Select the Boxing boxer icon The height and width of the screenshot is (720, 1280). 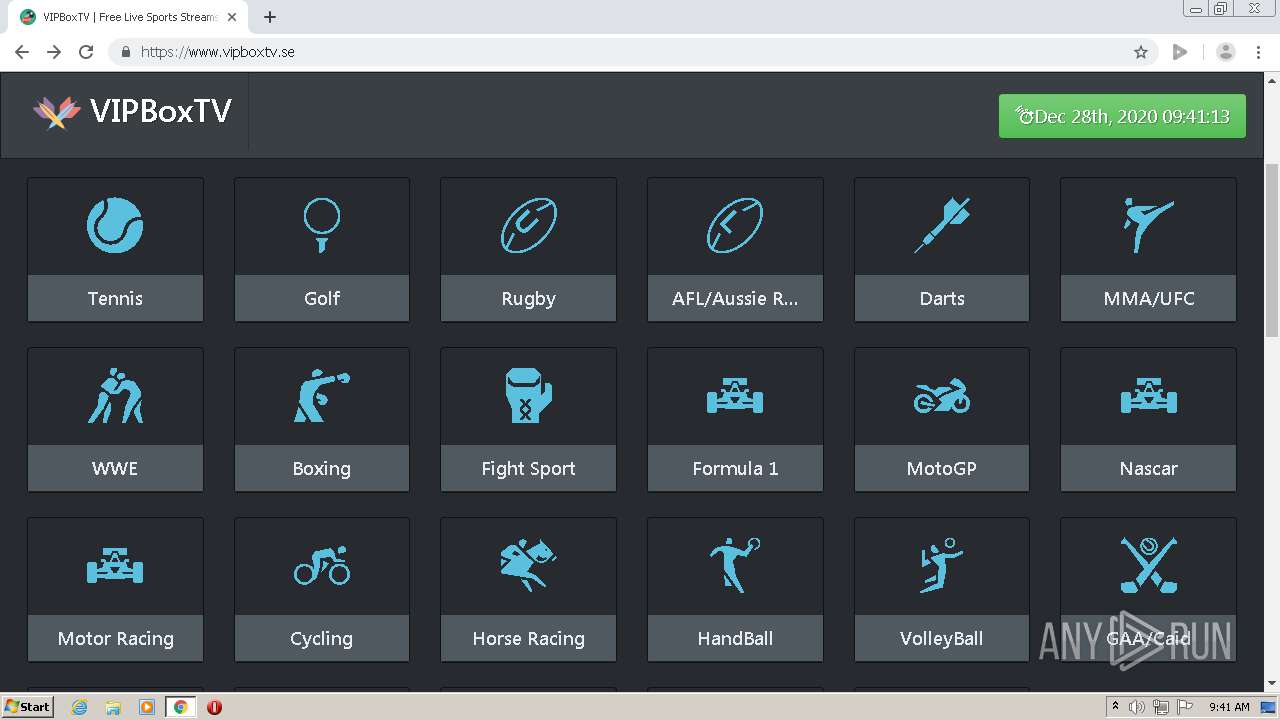tap(322, 395)
